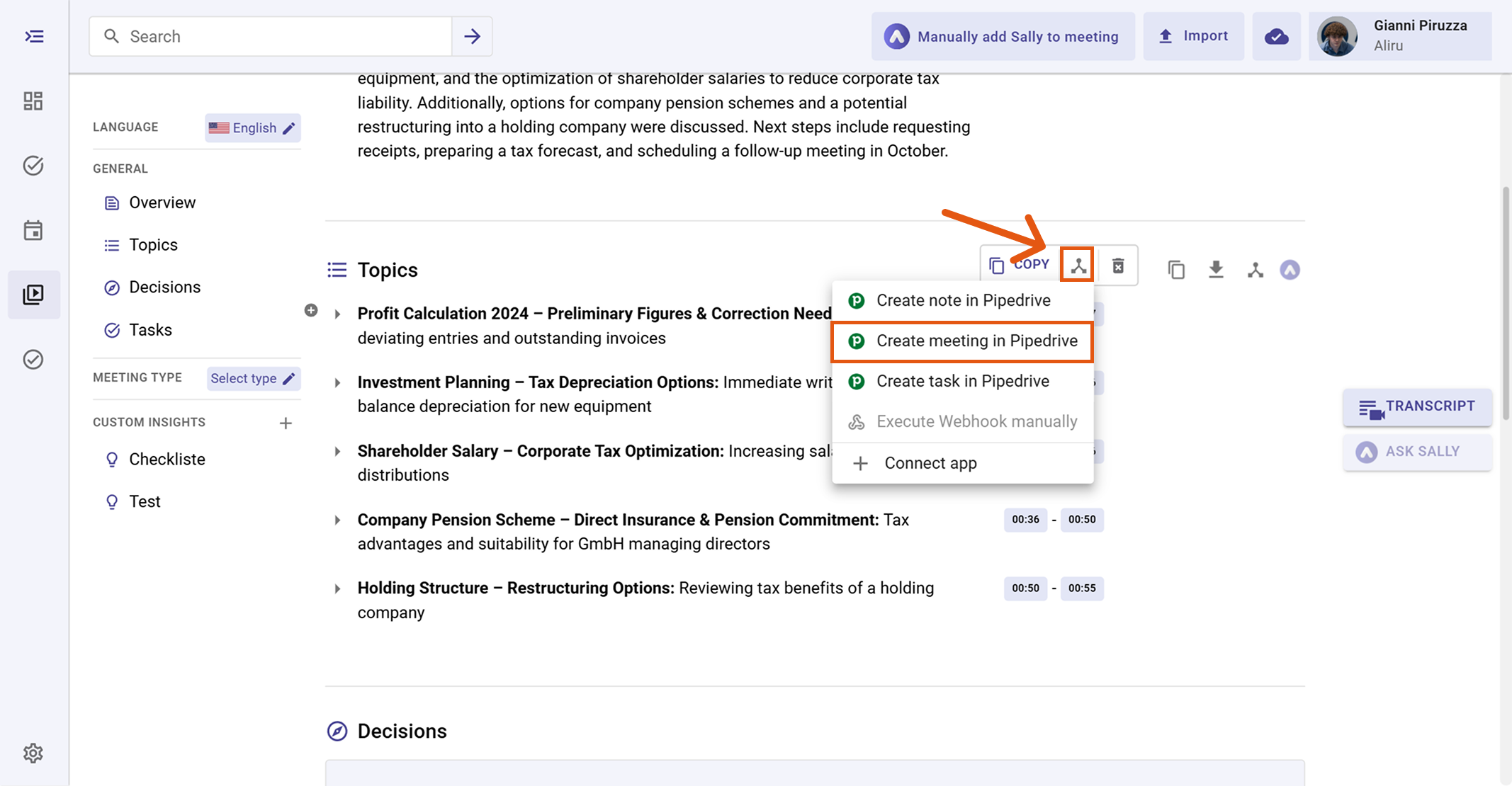Click plus icon beside Connect app

(x=860, y=463)
